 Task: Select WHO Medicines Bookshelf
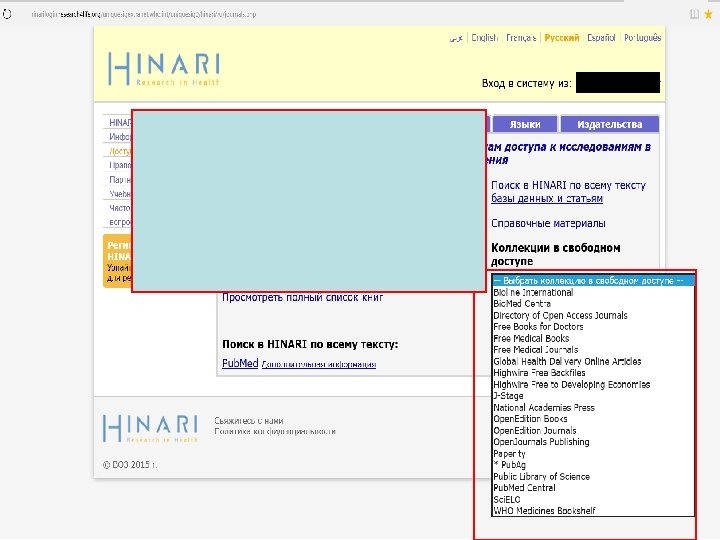[593, 511]
